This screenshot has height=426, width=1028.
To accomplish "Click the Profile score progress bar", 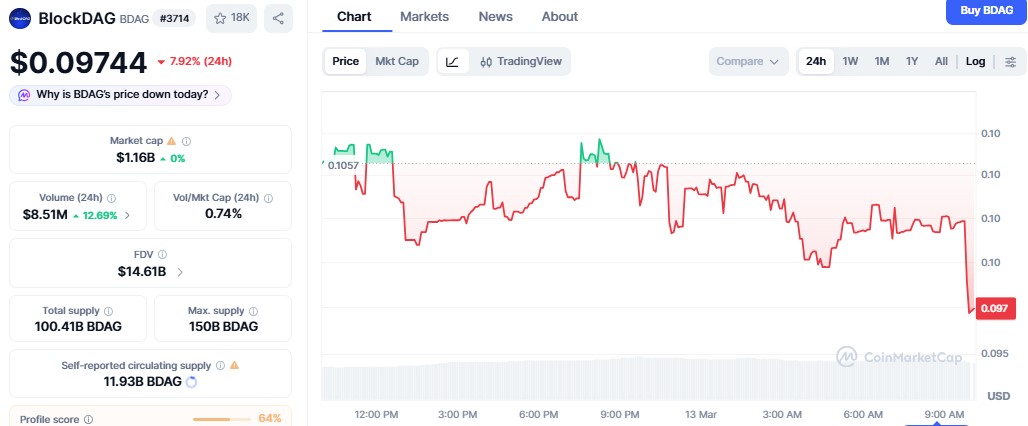I will (222, 419).
